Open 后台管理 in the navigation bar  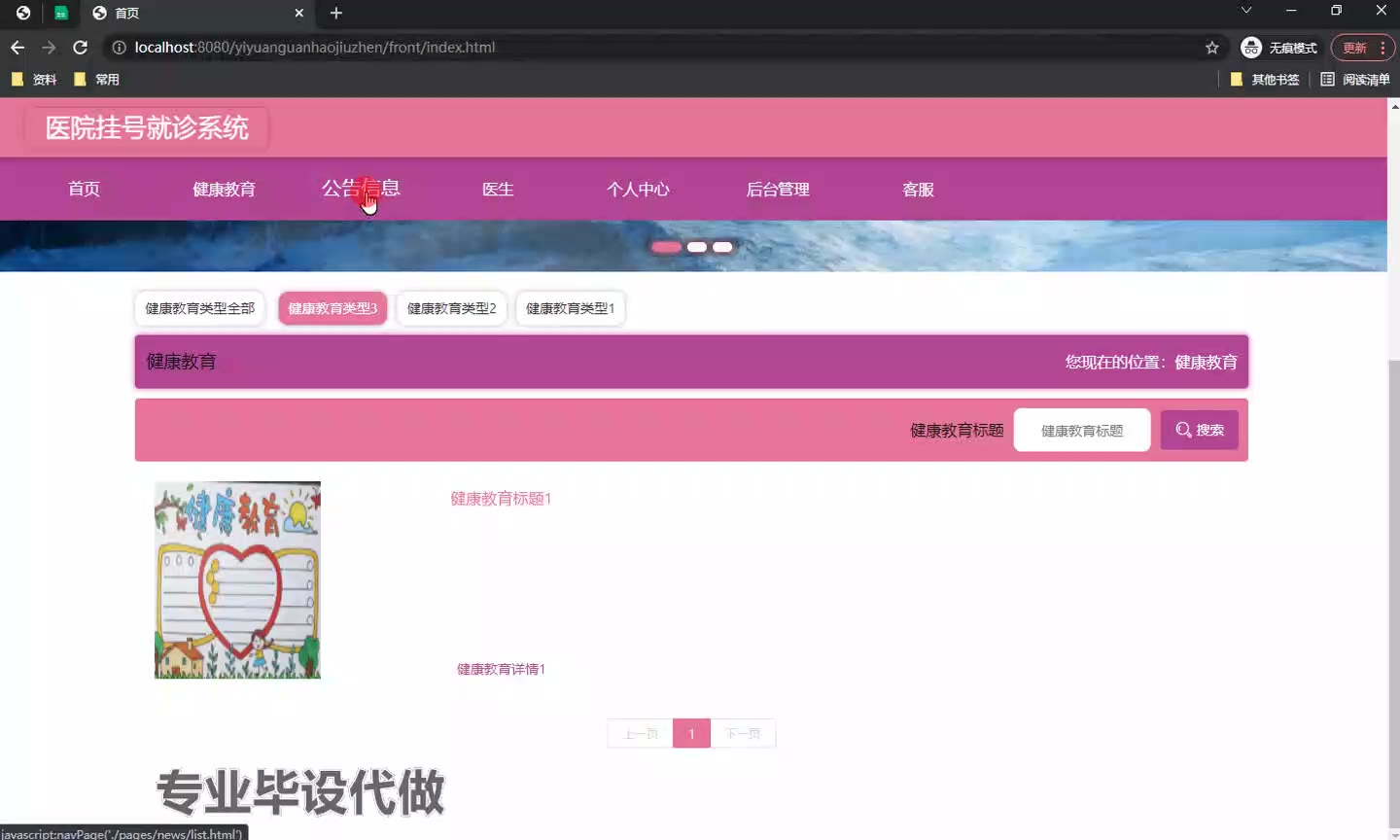click(x=778, y=189)
